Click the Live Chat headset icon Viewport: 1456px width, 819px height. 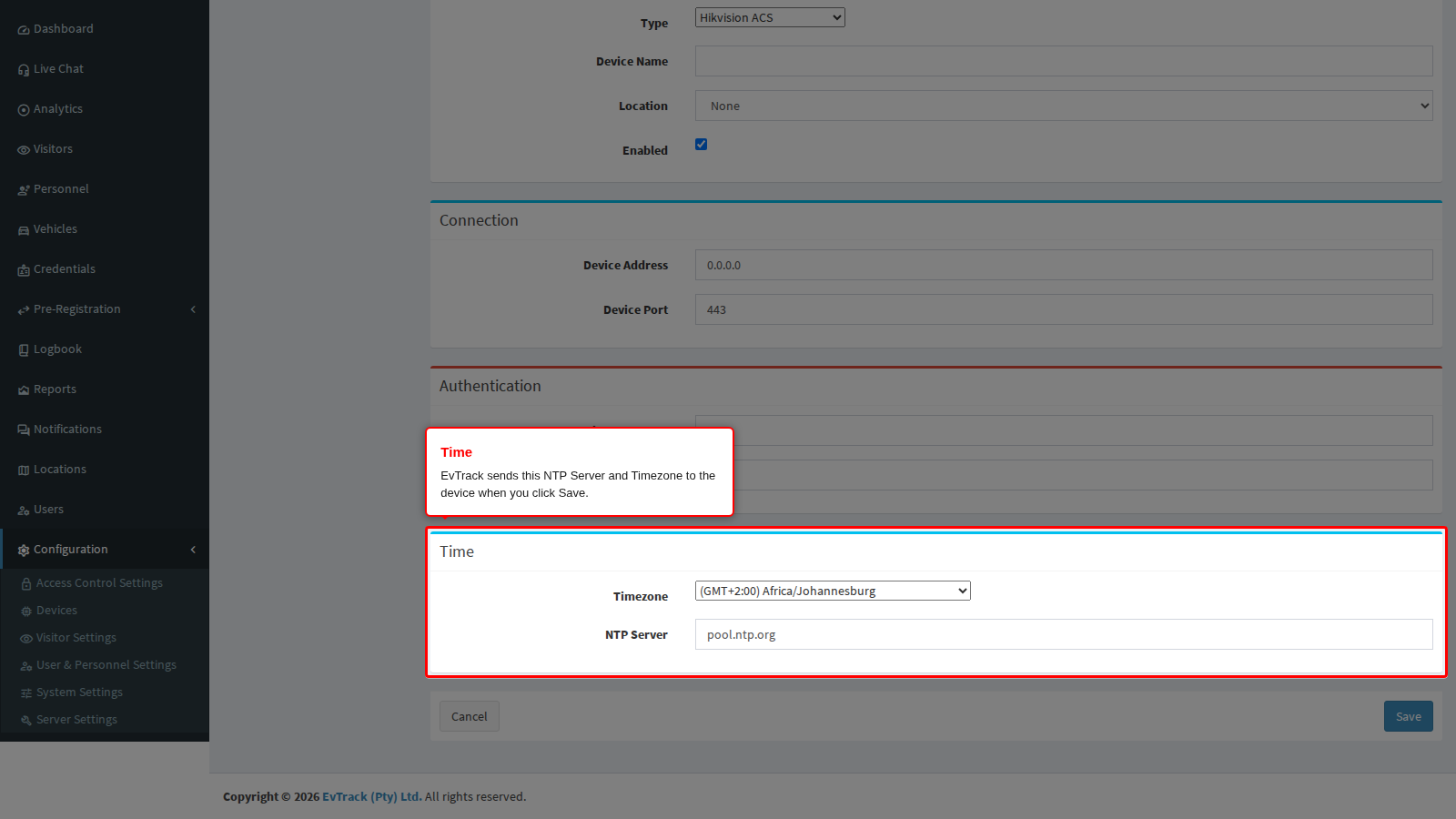(24, 70)
